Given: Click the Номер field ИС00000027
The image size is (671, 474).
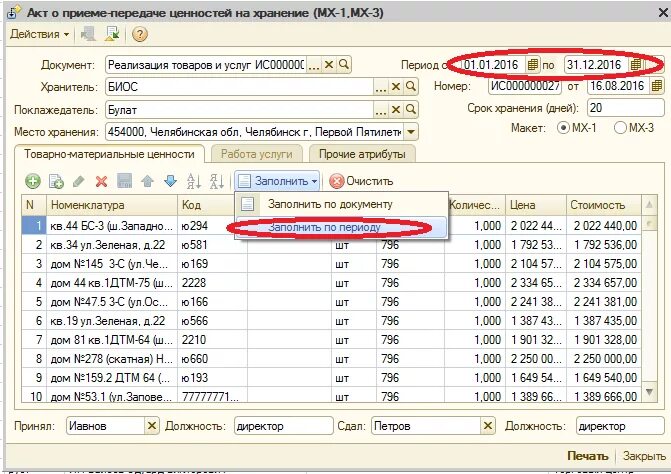Looking at the screenshot, I should pos(525,86).
